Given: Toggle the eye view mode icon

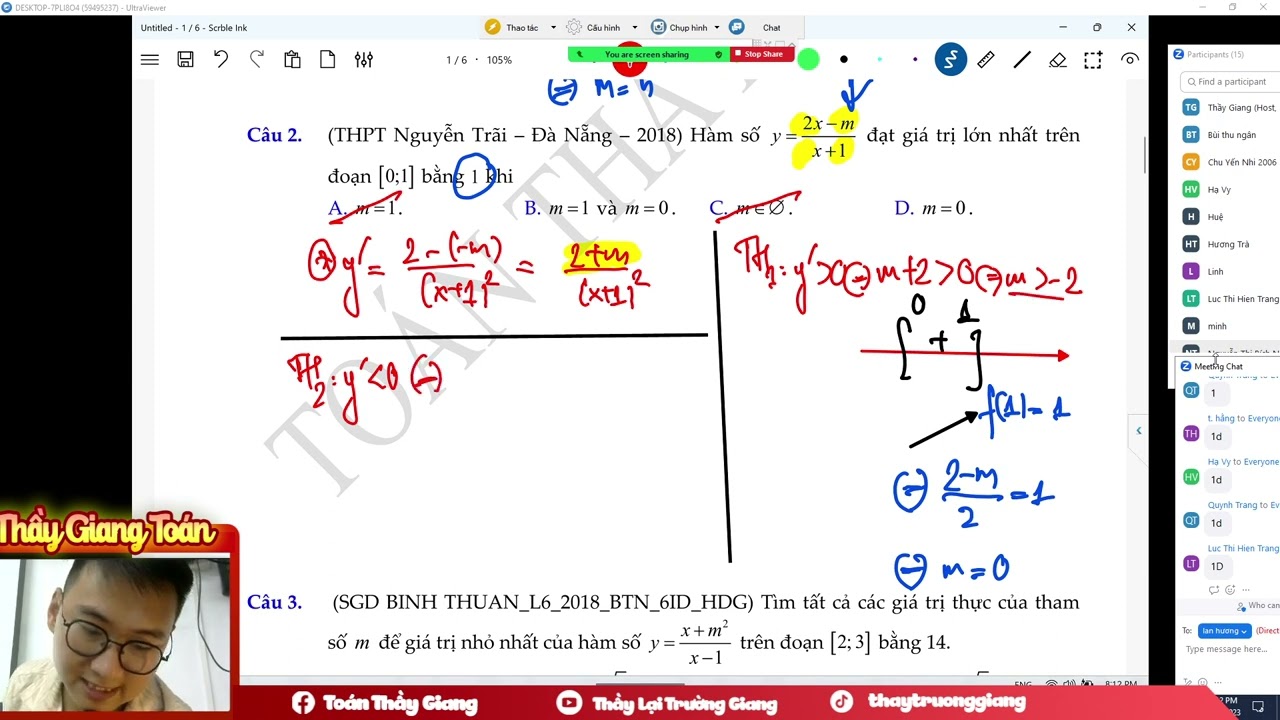Looking at the screenshot, I should pos(1130,60).
